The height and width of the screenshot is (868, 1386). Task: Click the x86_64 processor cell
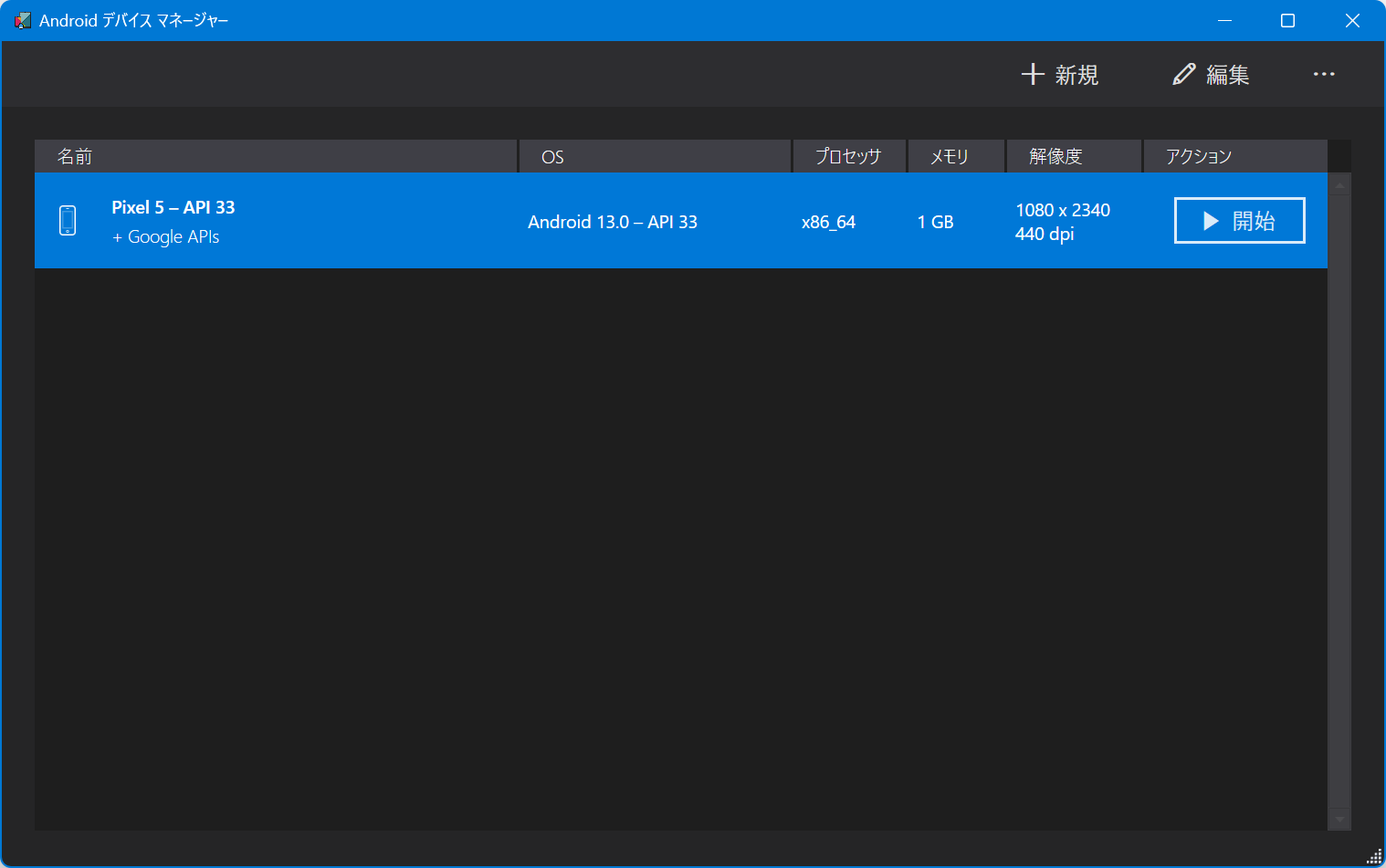pyautogui.click(x=828, y=222)
